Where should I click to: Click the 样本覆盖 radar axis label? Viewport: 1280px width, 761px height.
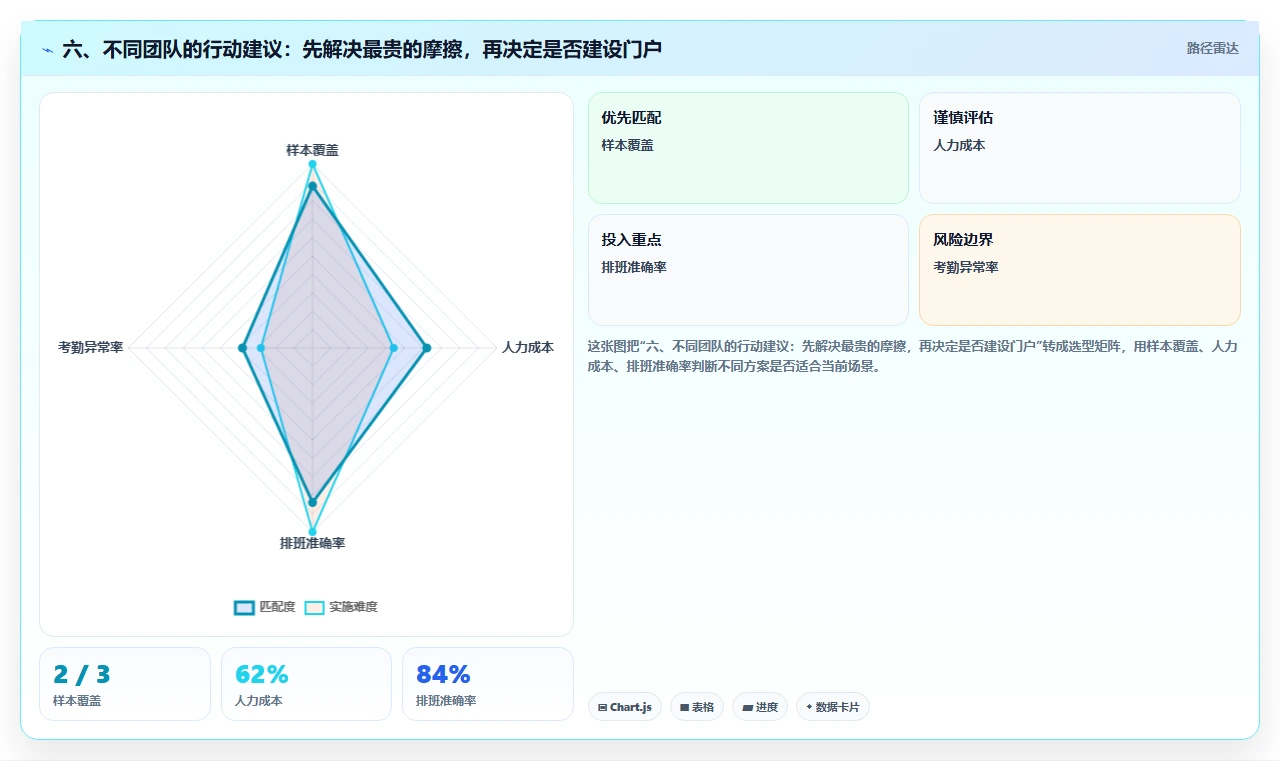click(x=312, y=150)
